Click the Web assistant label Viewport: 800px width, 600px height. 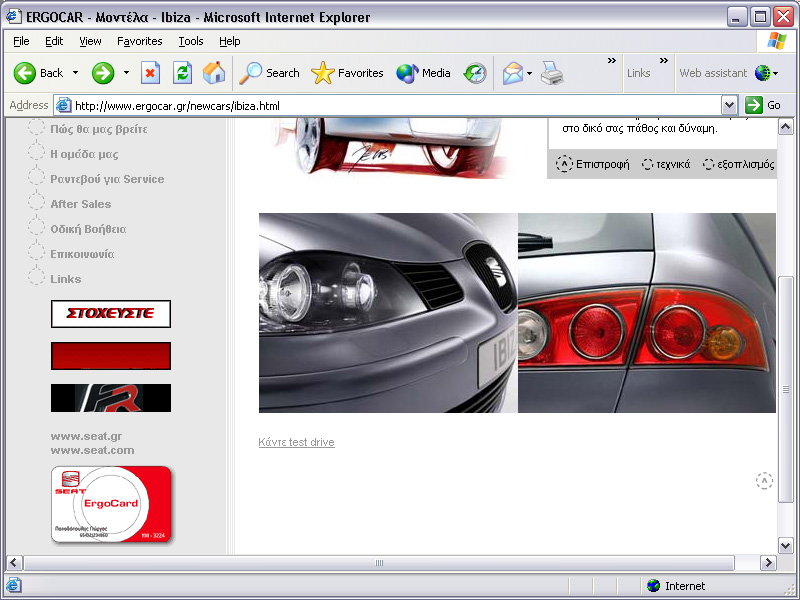click(713, 73)
